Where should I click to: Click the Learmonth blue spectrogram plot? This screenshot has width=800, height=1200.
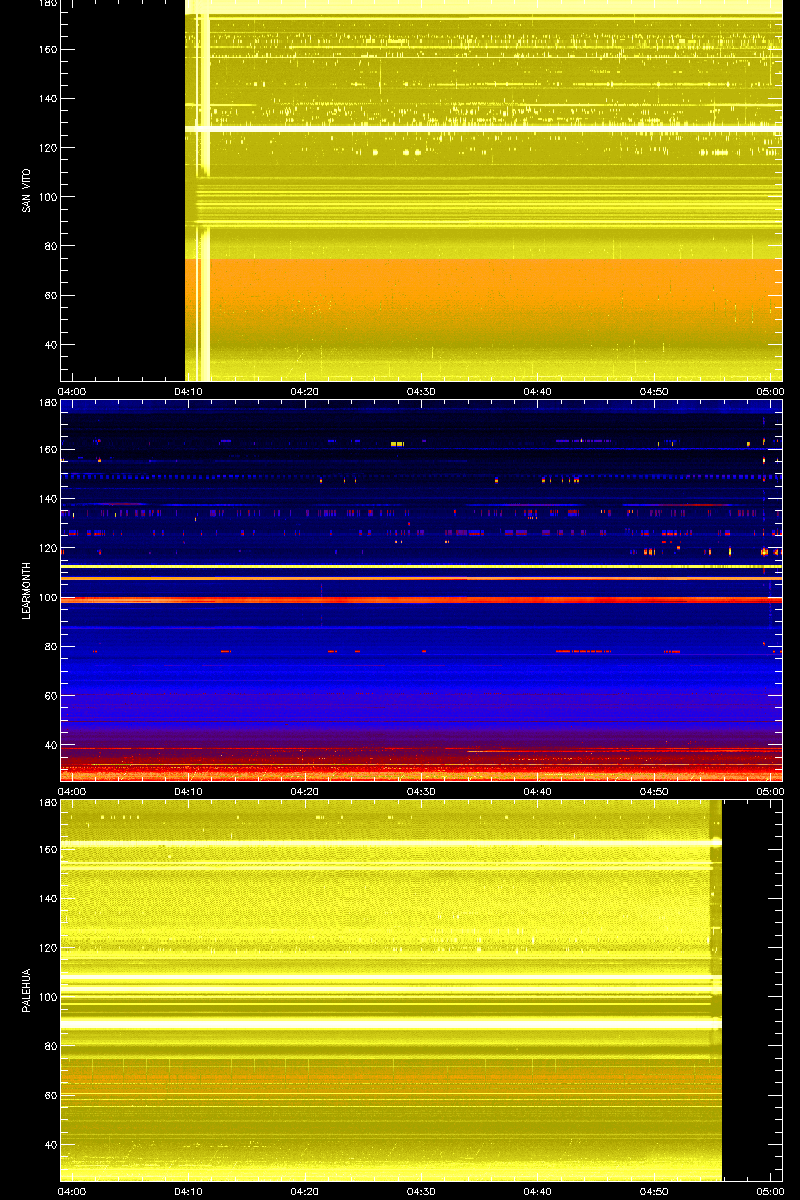421,590
